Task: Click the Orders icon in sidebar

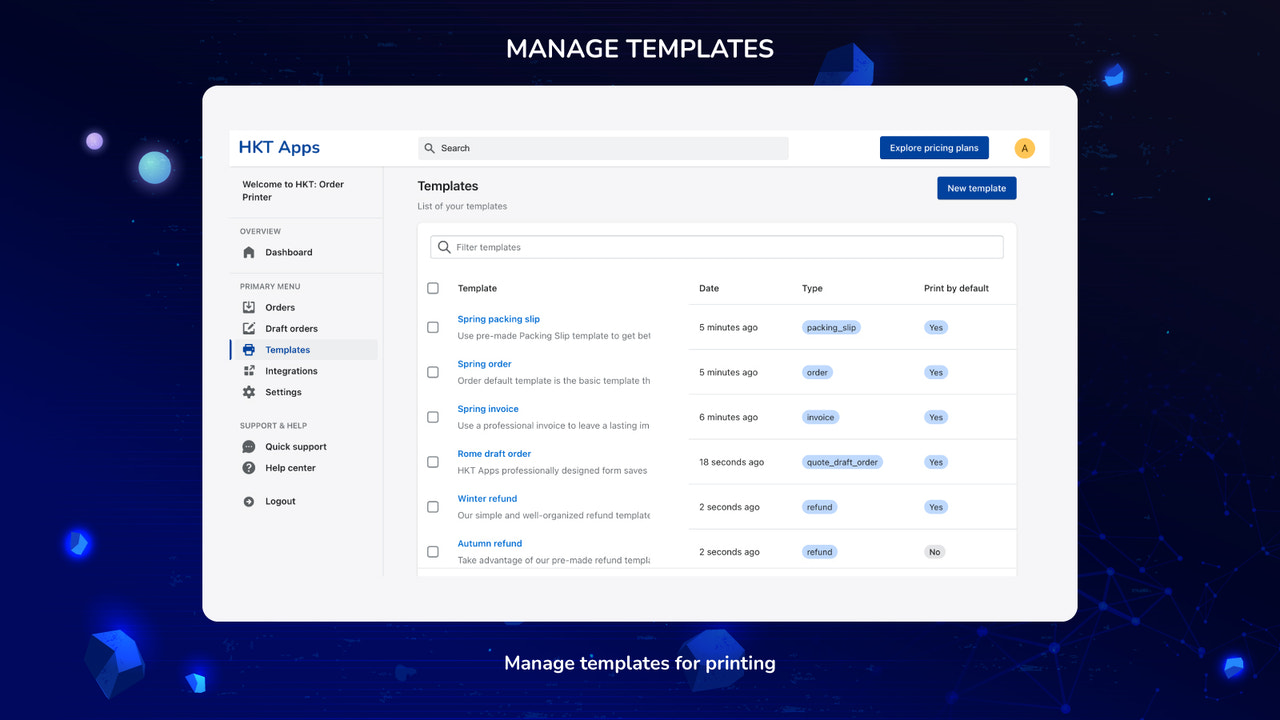Action: tap(247, 307)
